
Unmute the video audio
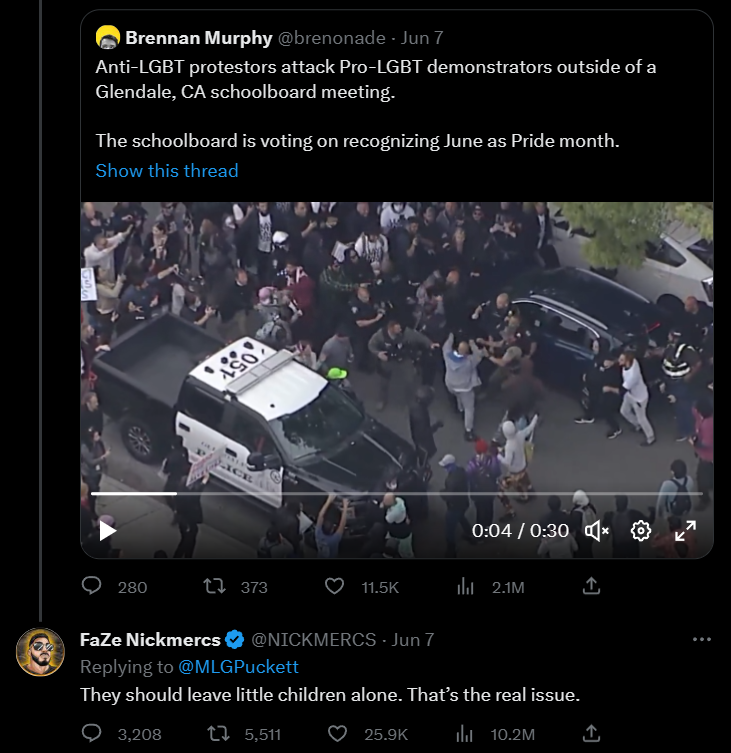pos(597,531)
